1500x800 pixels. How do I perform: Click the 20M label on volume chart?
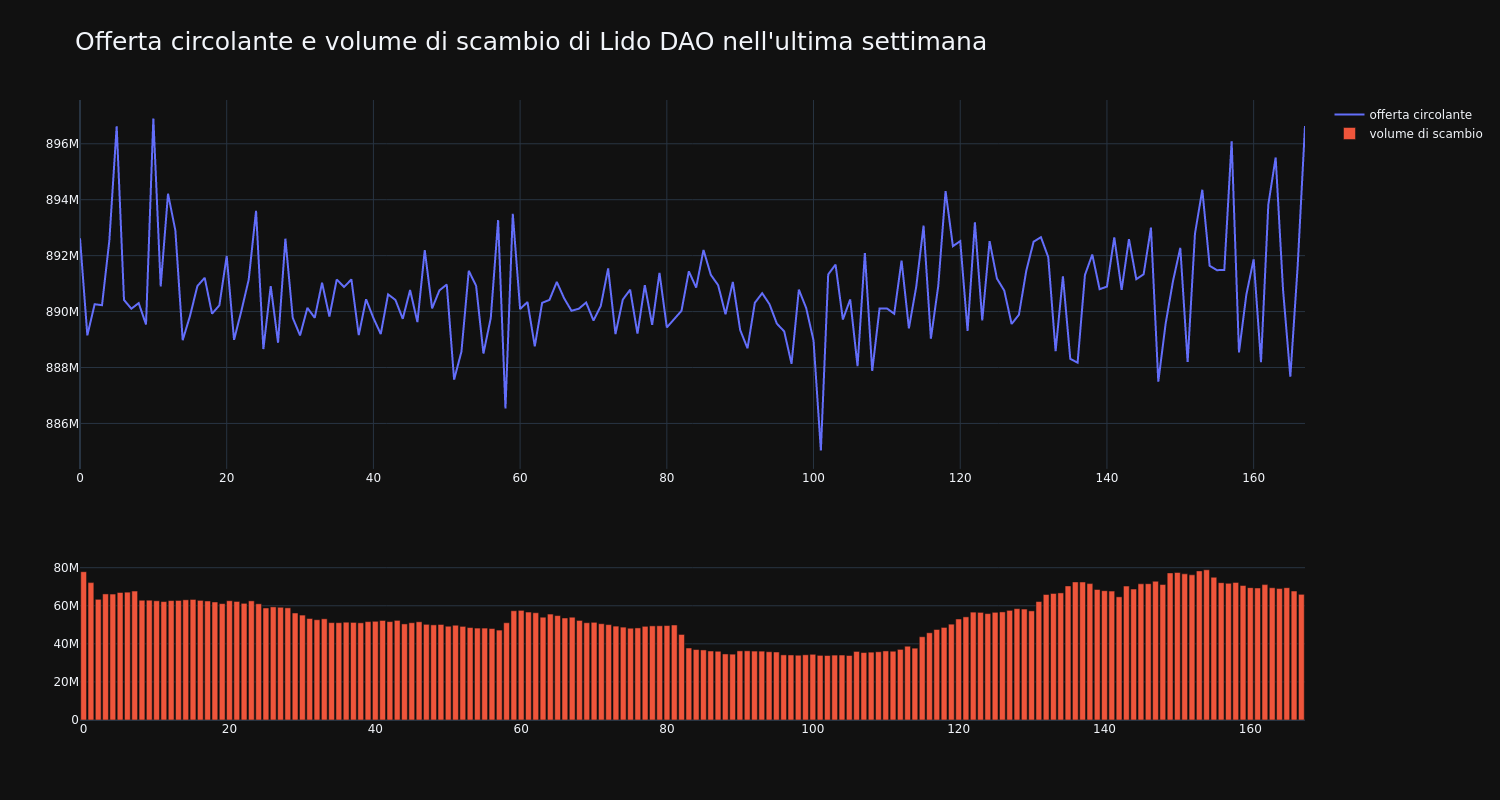point(66,682)
